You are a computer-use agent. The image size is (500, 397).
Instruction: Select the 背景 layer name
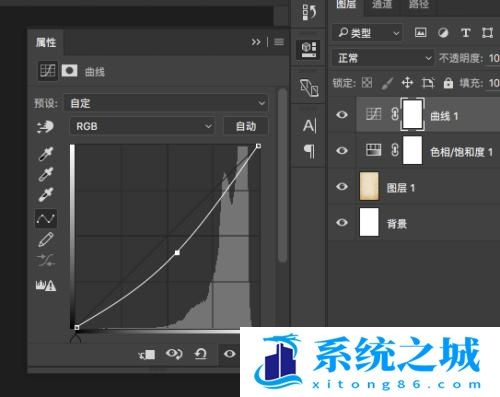pos(397,224)
